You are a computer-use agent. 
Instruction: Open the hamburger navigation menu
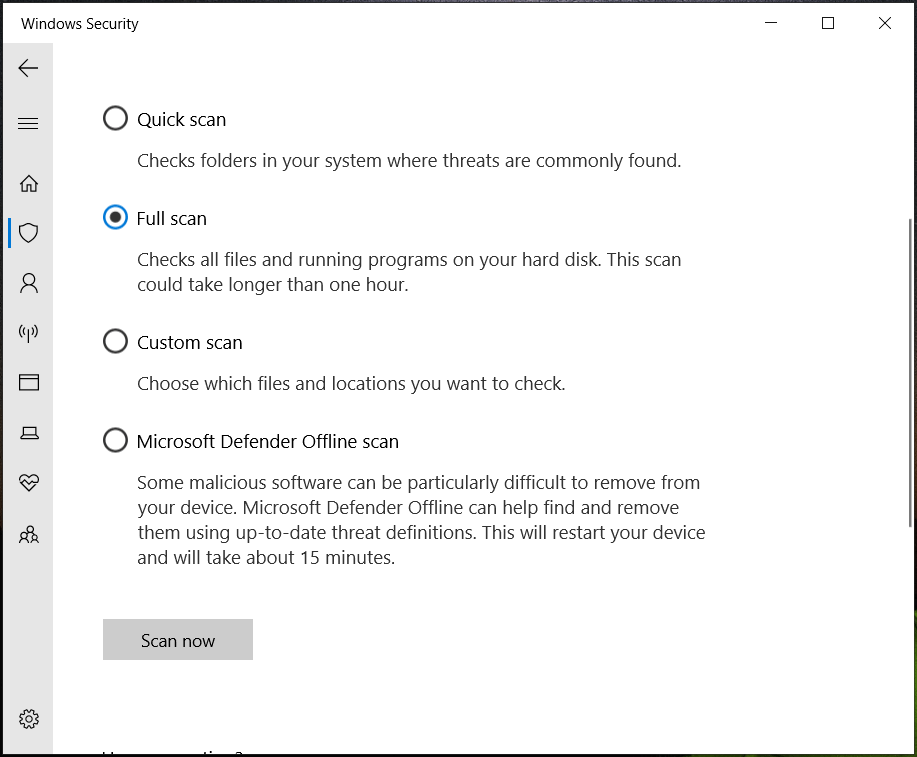coord(28,123)
